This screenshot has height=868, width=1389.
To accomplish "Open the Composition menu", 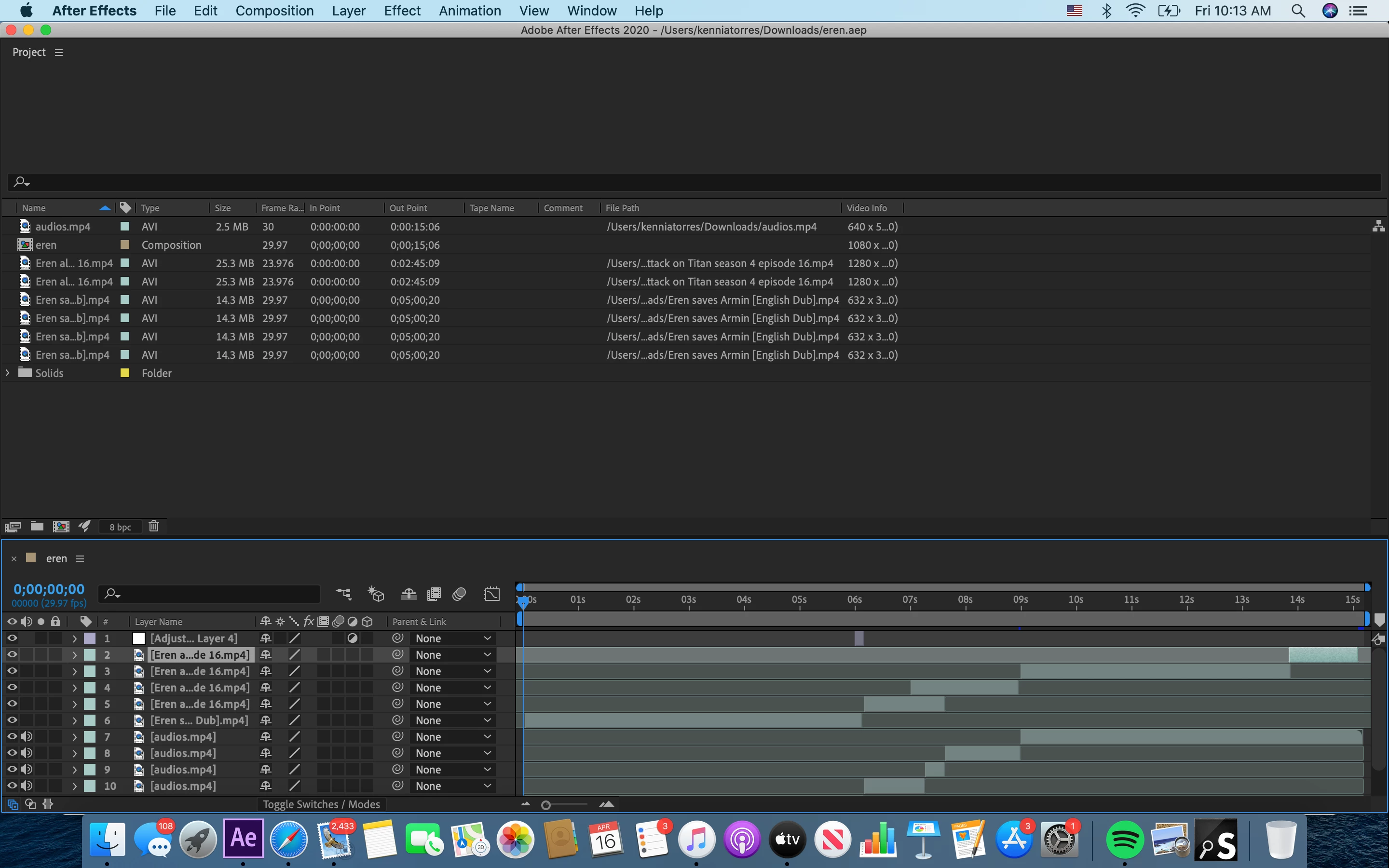I will click(274, 10).
